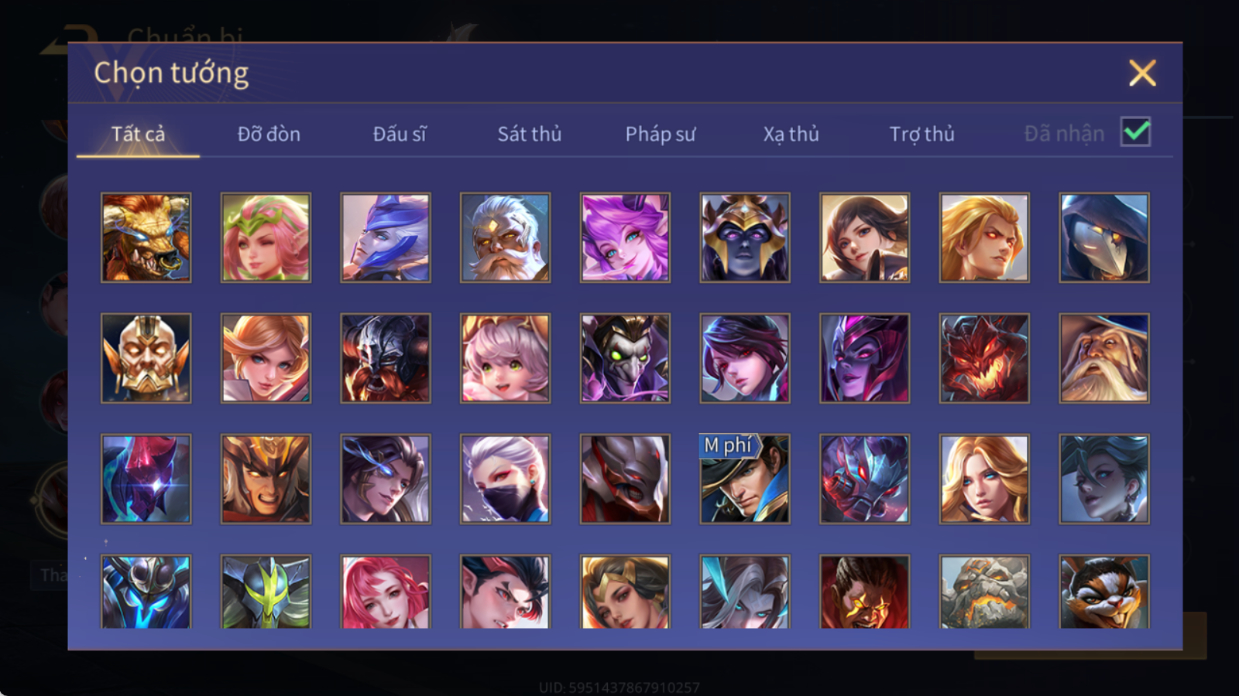Select the purple-haired girl hero portrait
The width and height of the screenshot is (1239, 696).
click(625, 238)
